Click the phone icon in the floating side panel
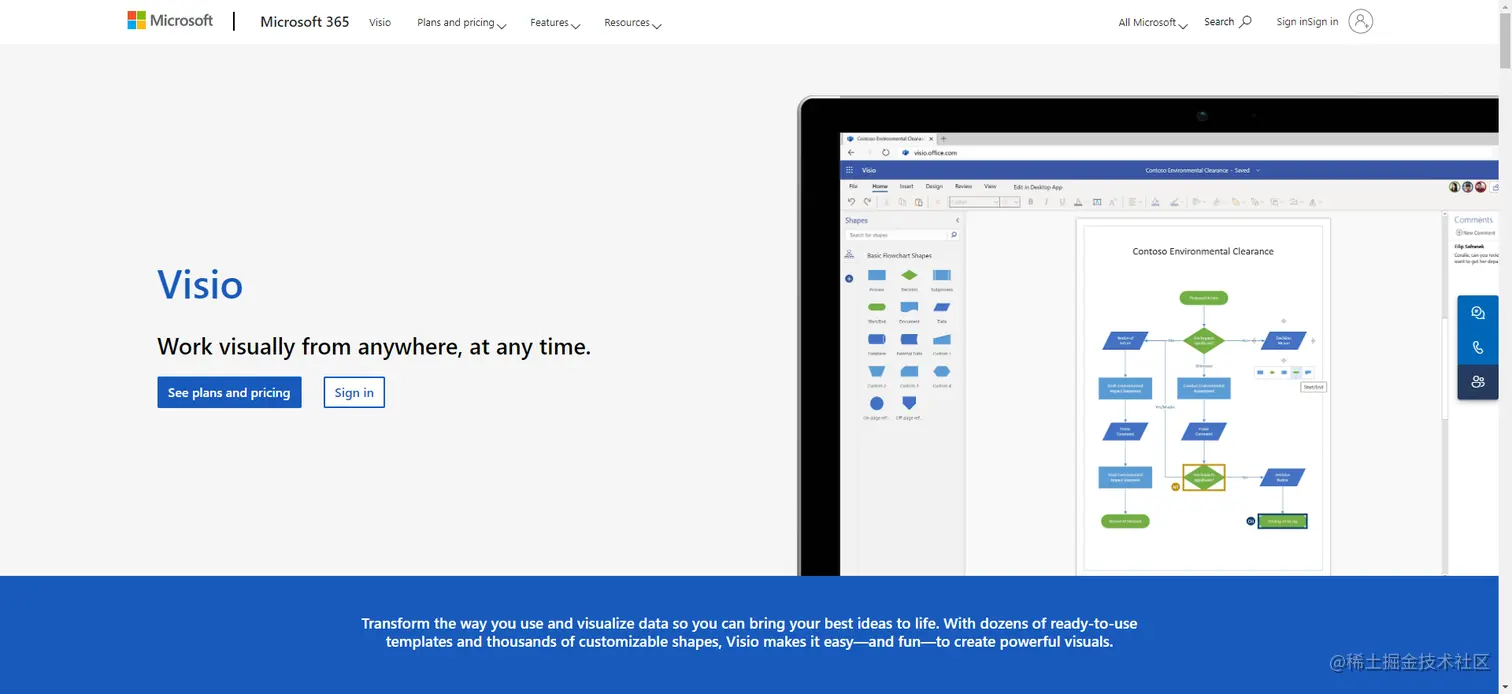 coord(1478,347)
